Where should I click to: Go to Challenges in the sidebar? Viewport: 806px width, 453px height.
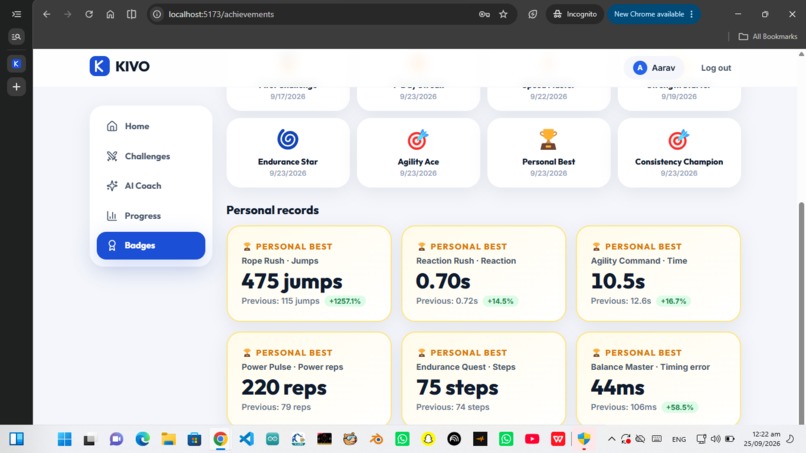(x=151, y=156)
